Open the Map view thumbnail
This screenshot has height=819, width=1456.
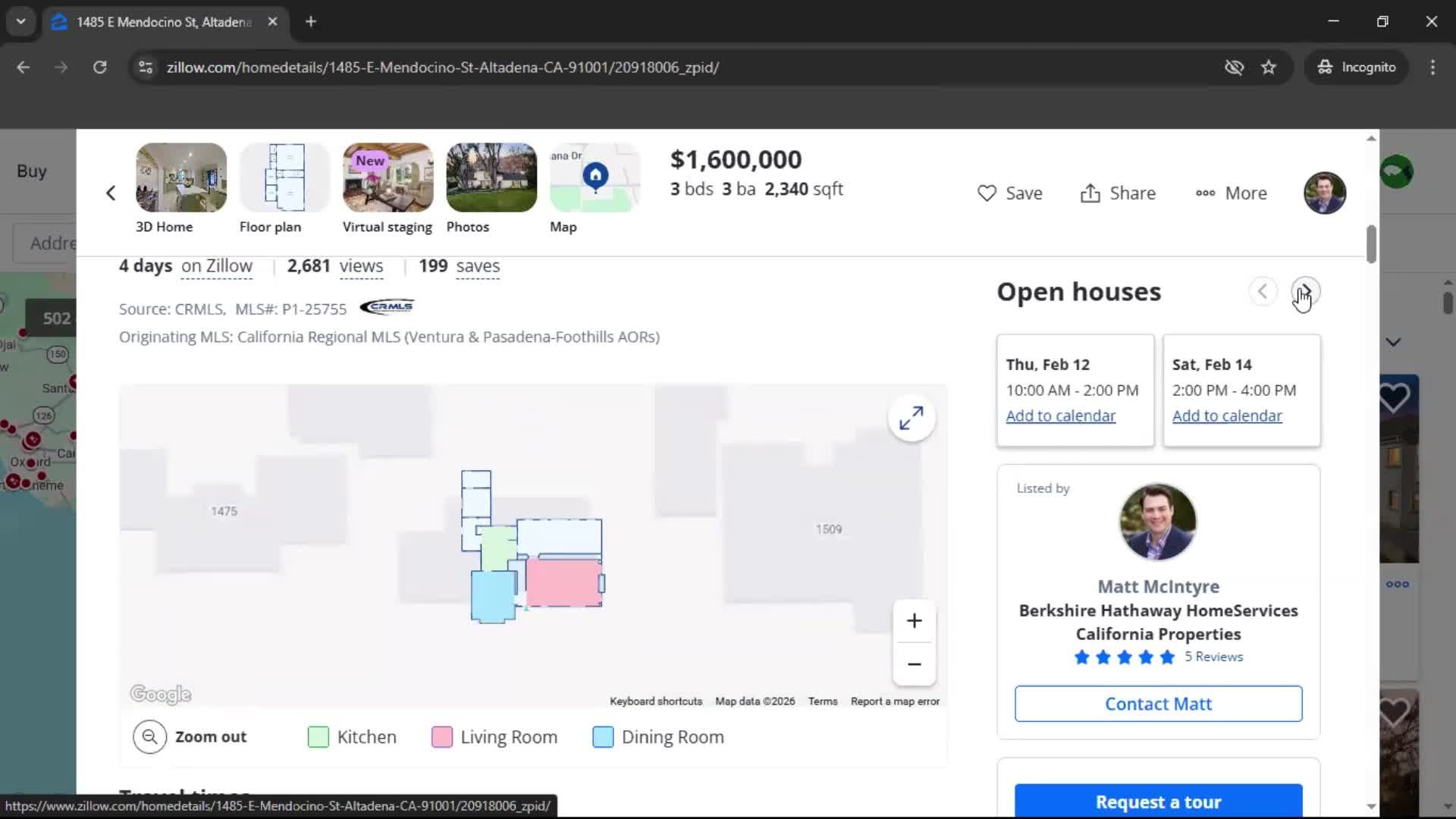[x=594, y=177]
